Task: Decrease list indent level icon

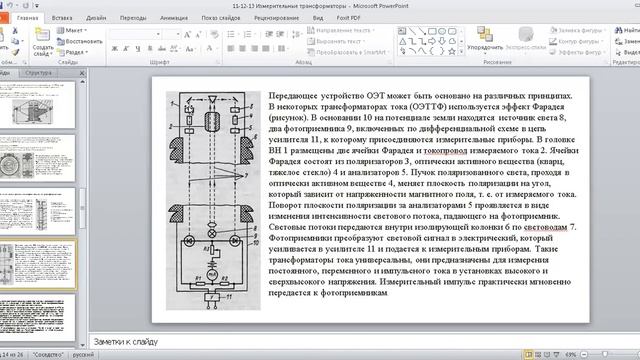Action: coord(269,35)
